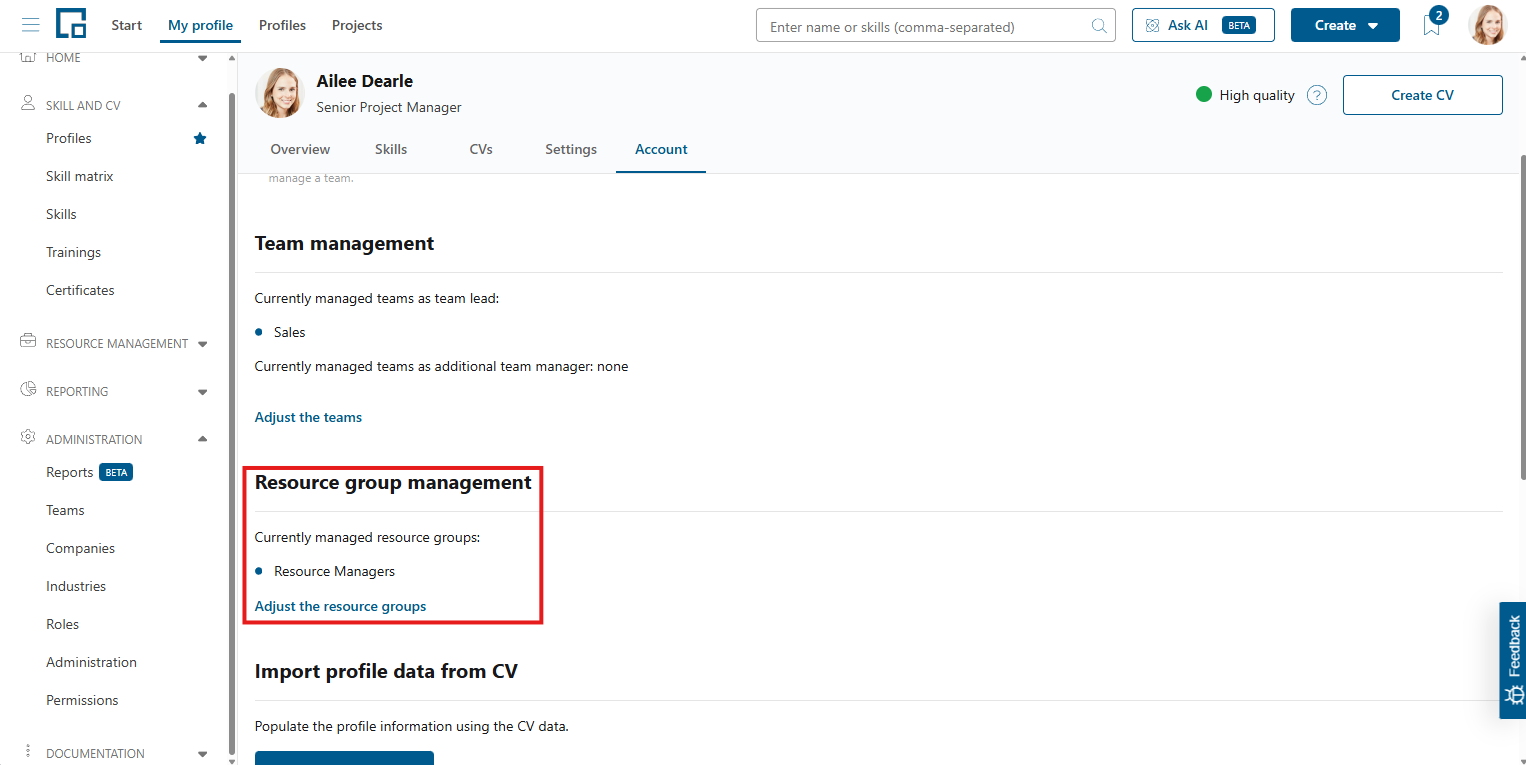This screenshot has width=1526, height=765.
Task: Open the Create dropdown button
Action: pos(1345,25)
